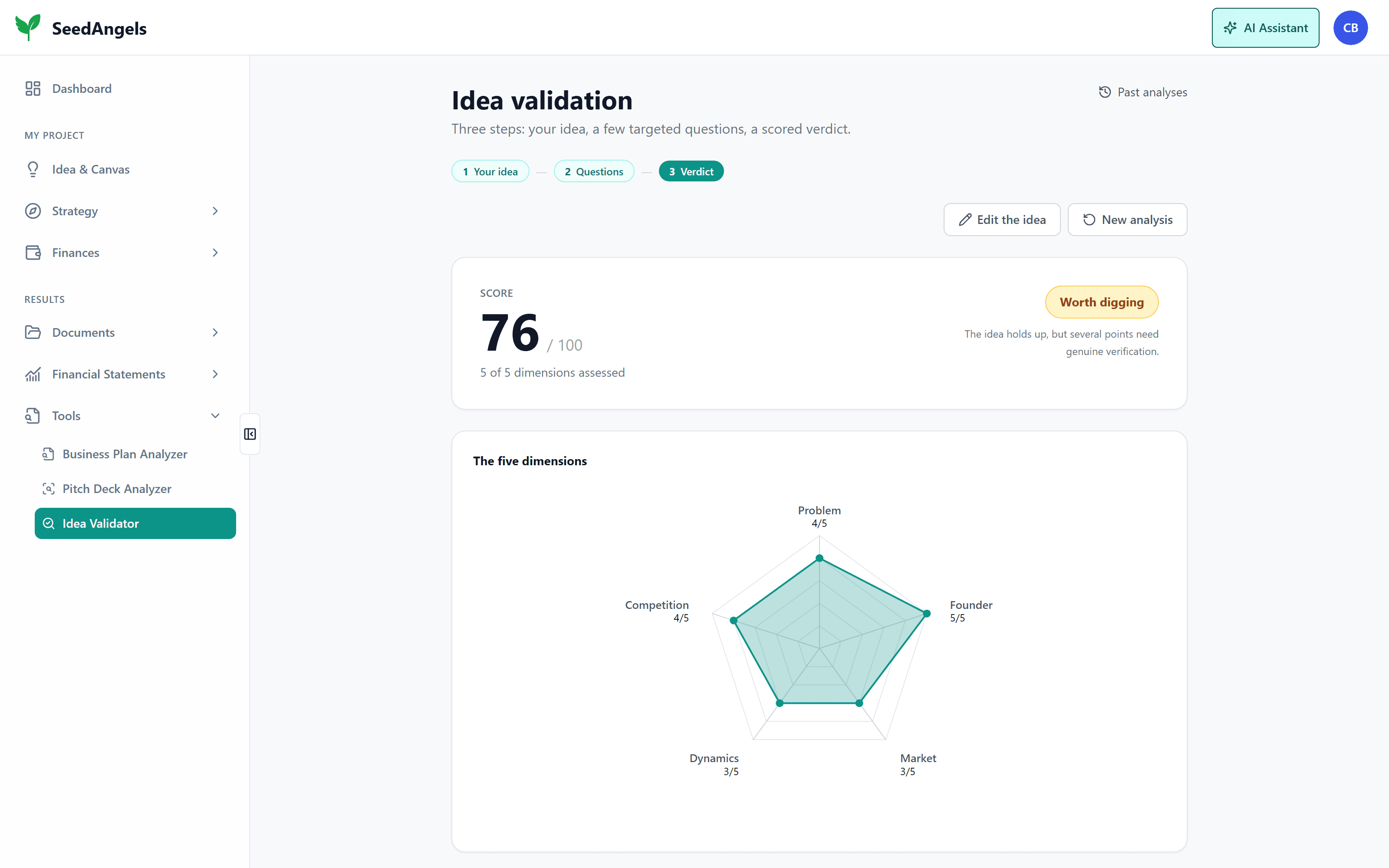The width and height of the screenshot is (1389, 868).
Task: Click the sparkle icon on AI Assistant
Action: coord(1230,27)
